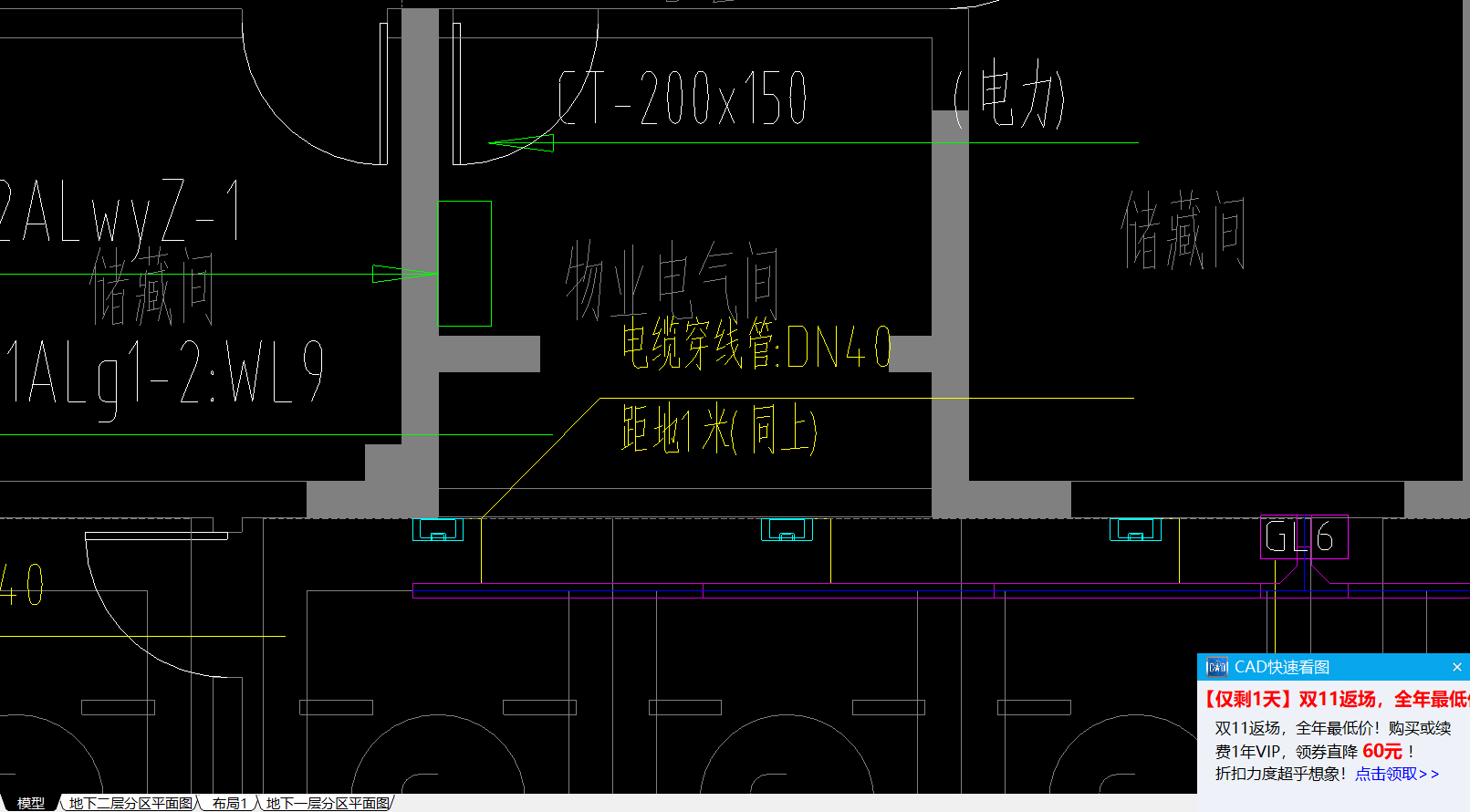Select the CT-200x150 cable tray label
This screenshot has width=1470, height=812.
click(682, 98)
